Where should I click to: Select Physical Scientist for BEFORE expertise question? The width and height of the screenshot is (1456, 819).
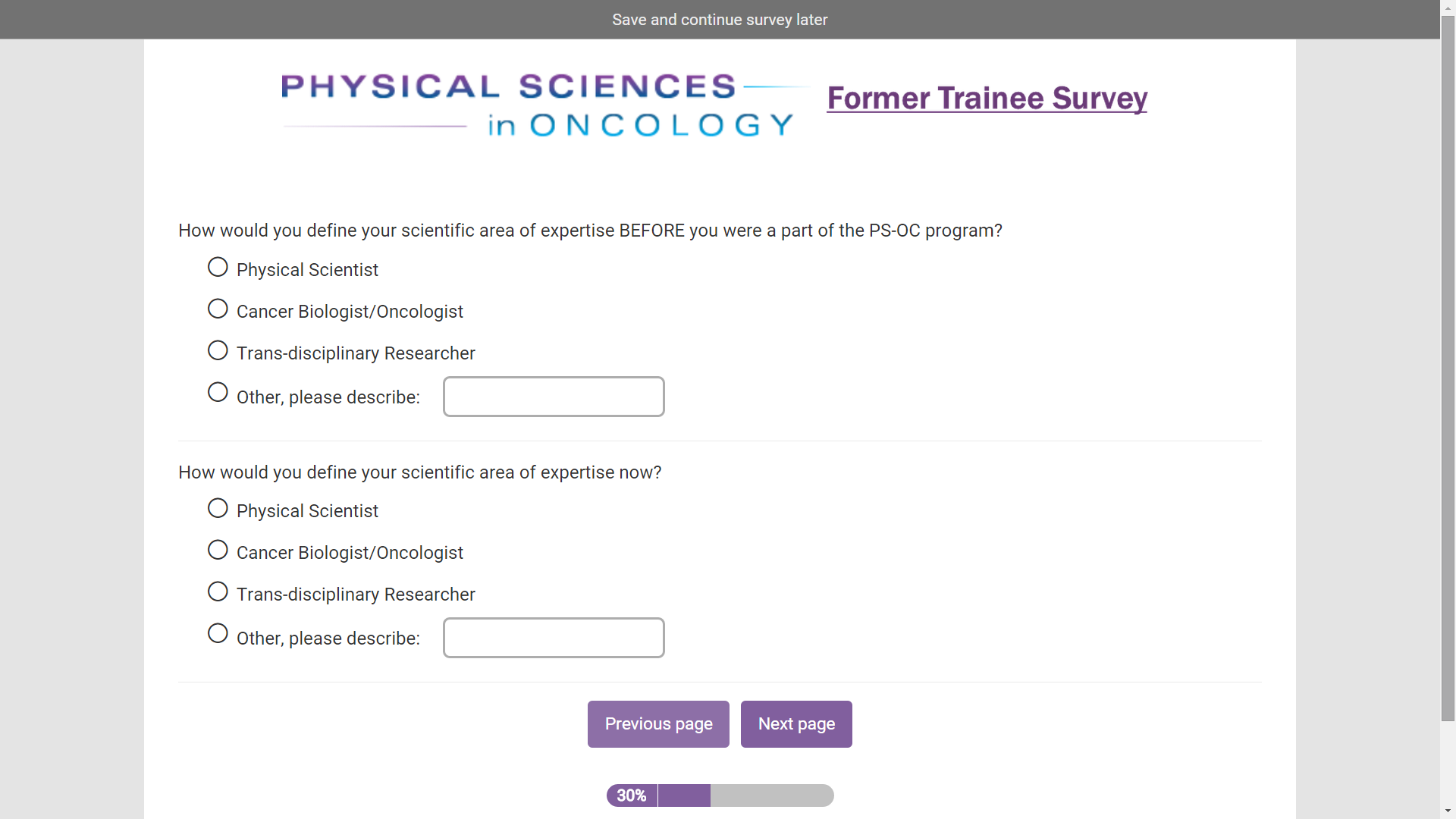pos(218,268)
